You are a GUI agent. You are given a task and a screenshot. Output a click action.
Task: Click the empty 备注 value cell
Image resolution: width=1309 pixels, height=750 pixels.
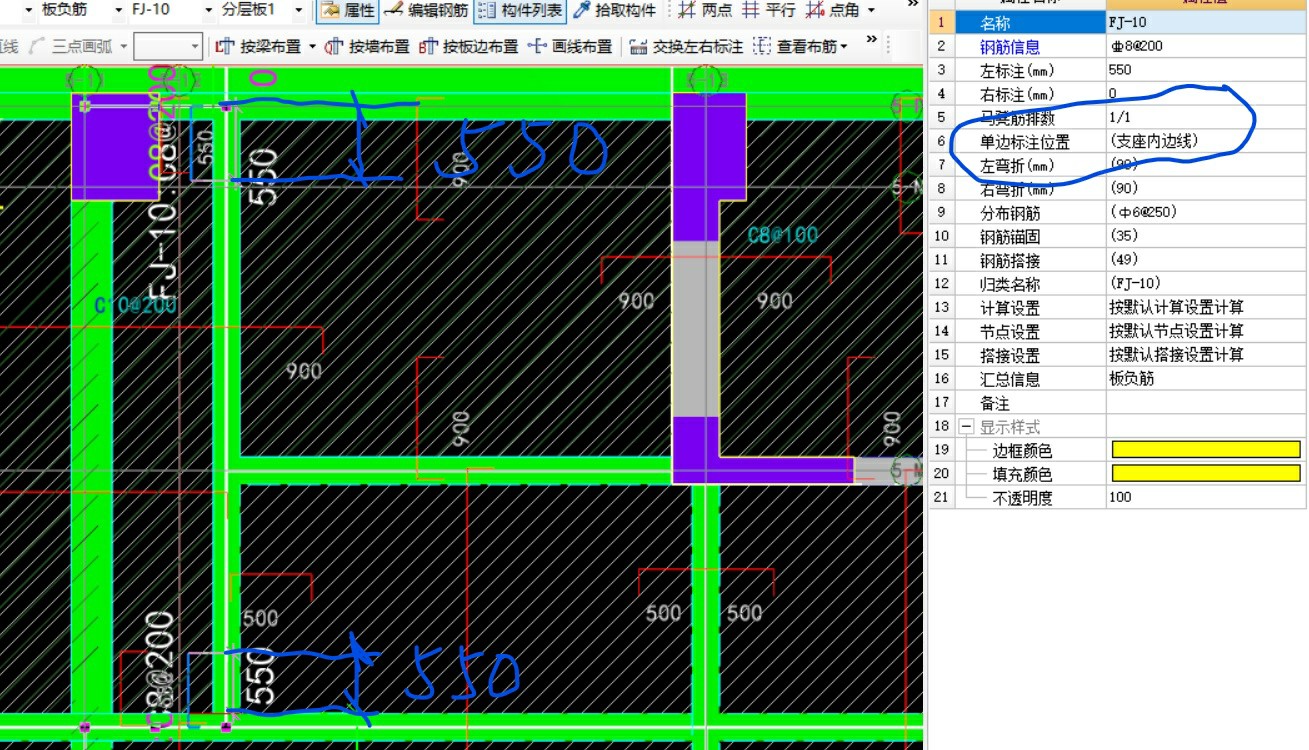[x=1206, y=402]
